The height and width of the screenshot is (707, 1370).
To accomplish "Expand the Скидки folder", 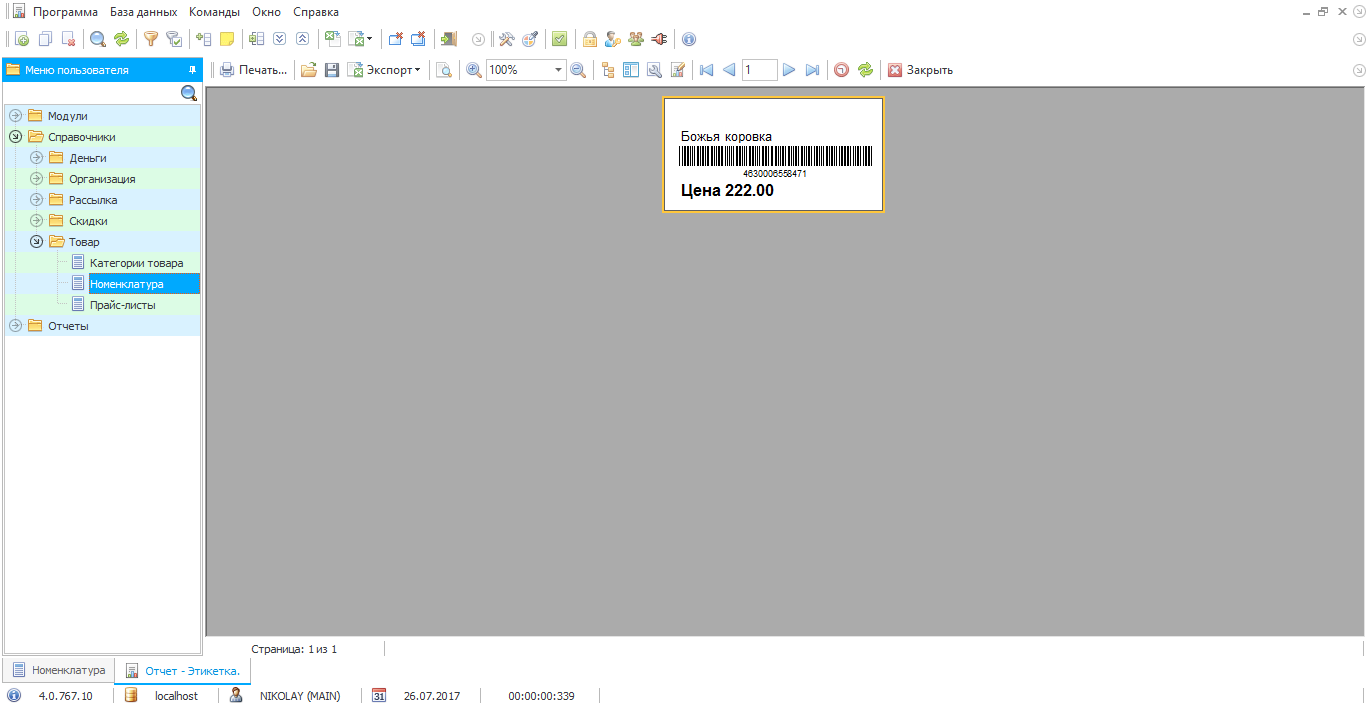I will point(36,221).
